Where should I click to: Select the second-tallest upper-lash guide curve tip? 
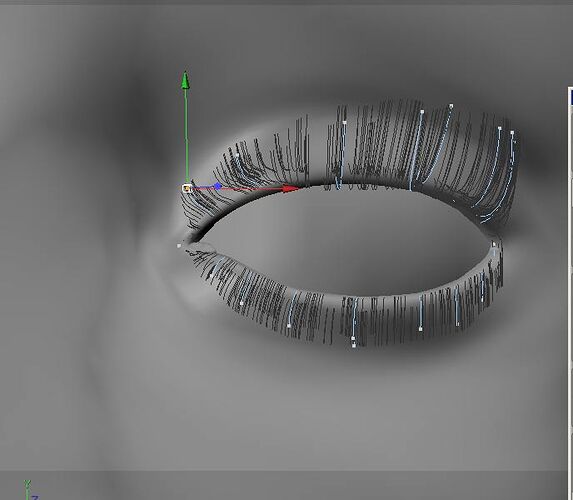click(x=423, y=111)
